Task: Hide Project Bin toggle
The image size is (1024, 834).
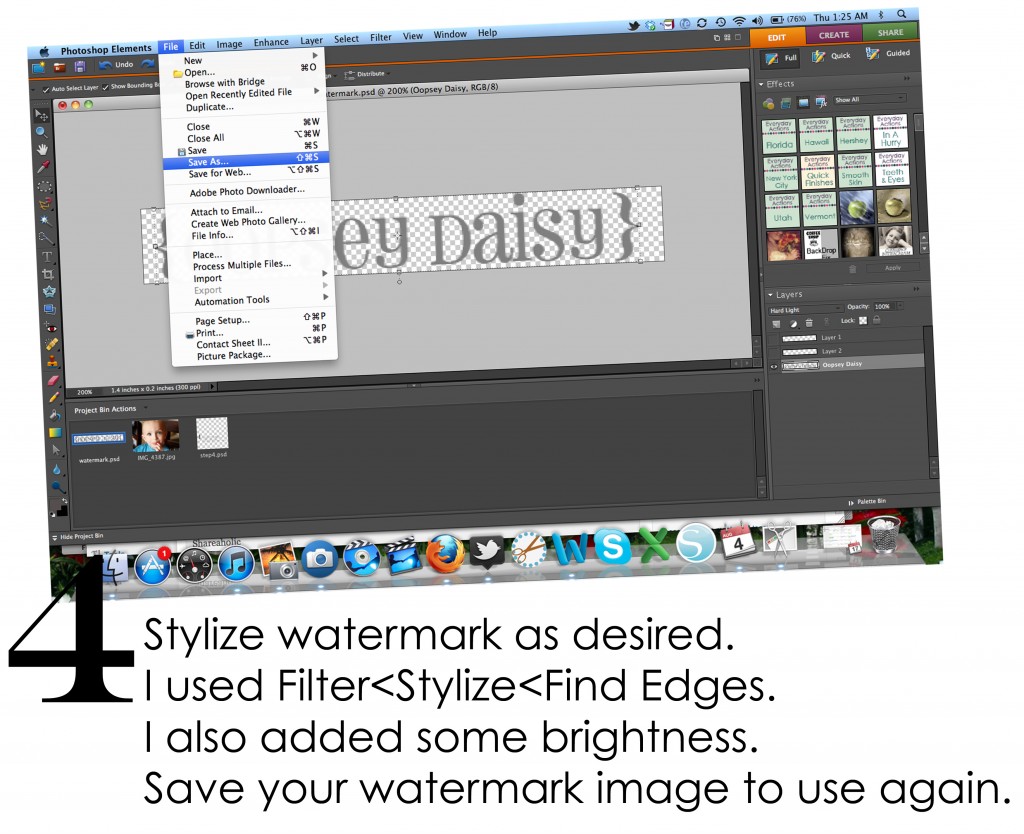Action: [x=77, y=536]
